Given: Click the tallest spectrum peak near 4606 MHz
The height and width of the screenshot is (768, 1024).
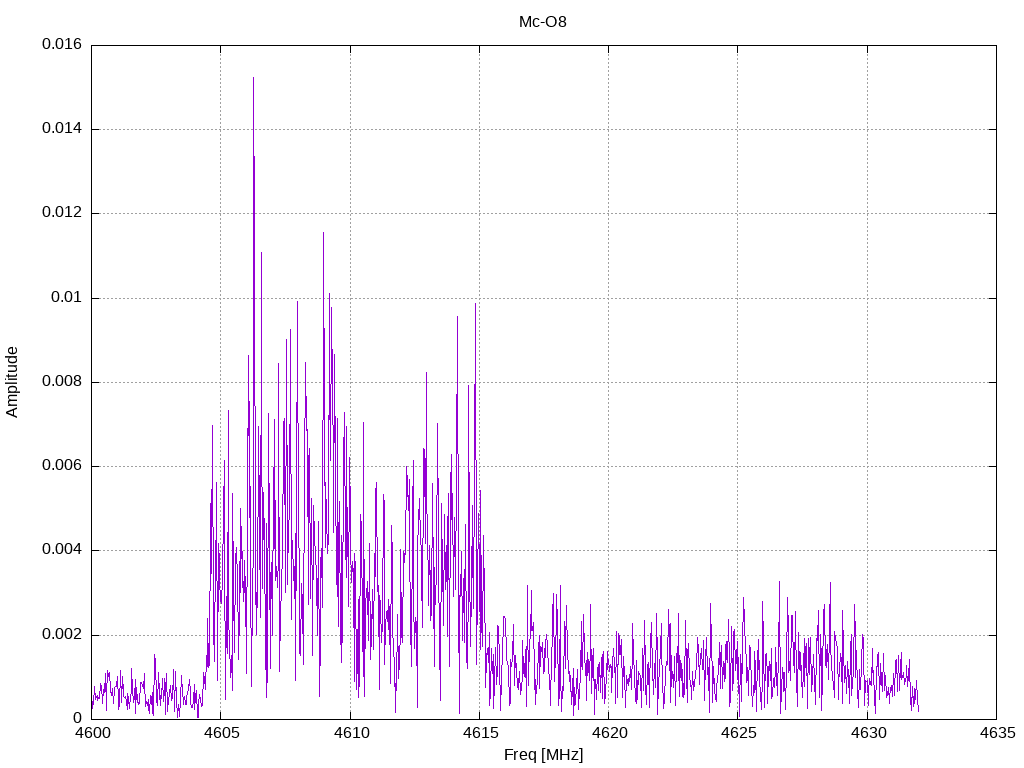Looking at the screenshot, I should point(253,80).
